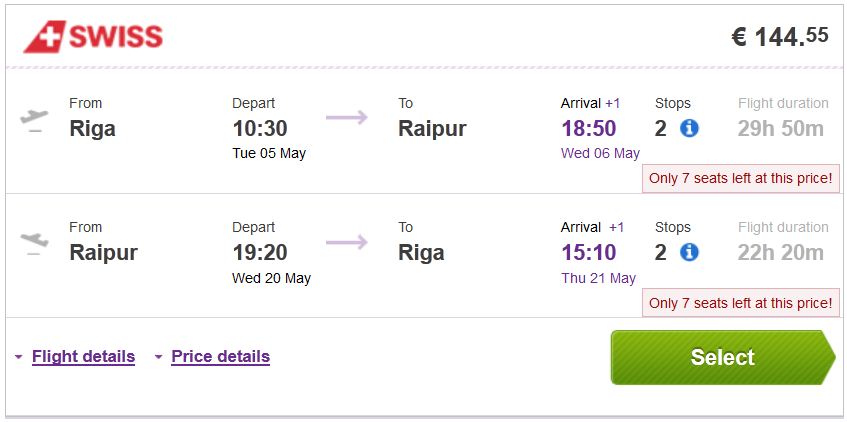Click the outbound route arrow icon
Viewport: 847px width, 422px height.
click(346, 118)
